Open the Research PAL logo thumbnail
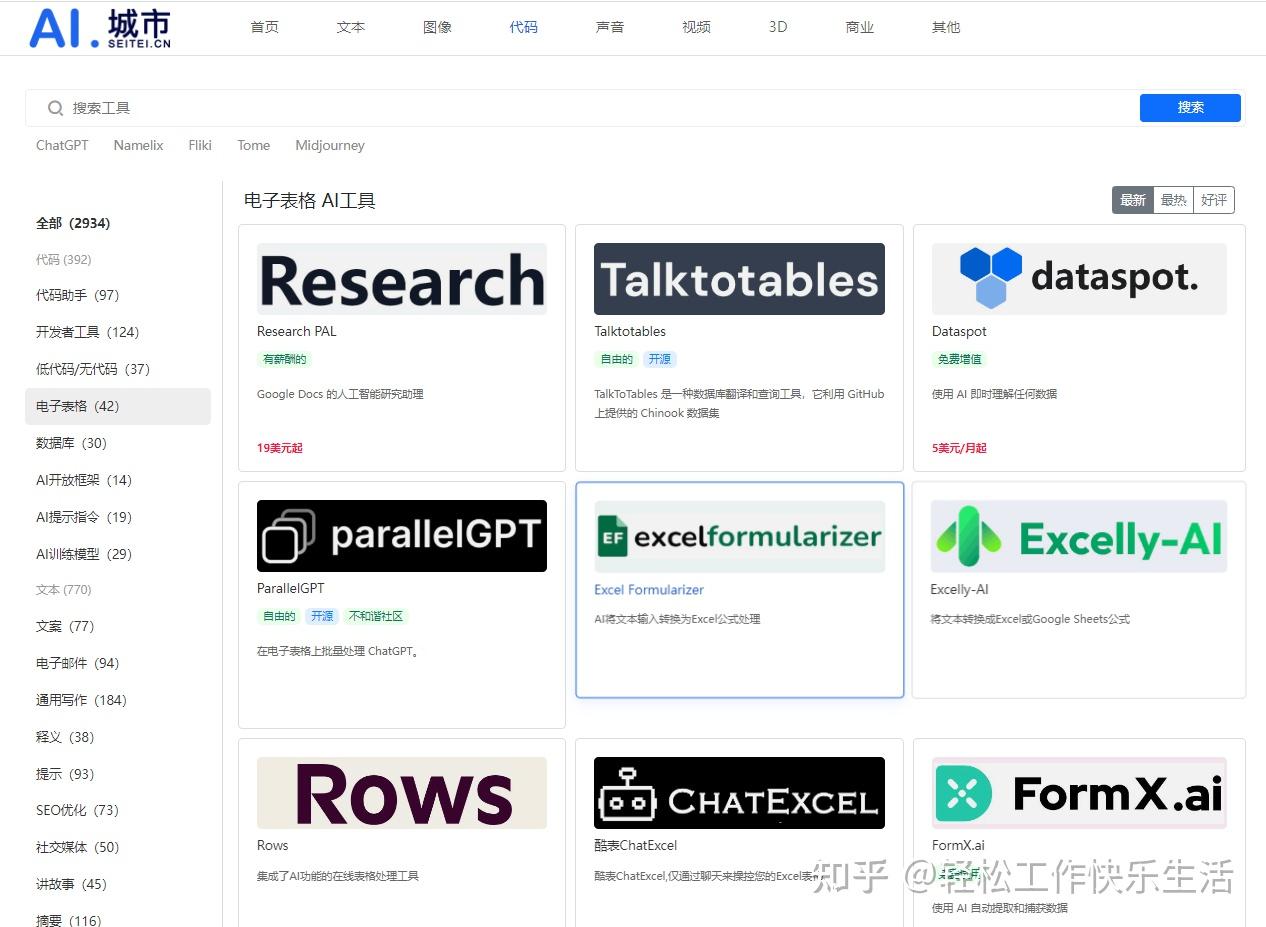Image resolution: width=1266 pixels, height=927 pixels. (x=402, y=279)
